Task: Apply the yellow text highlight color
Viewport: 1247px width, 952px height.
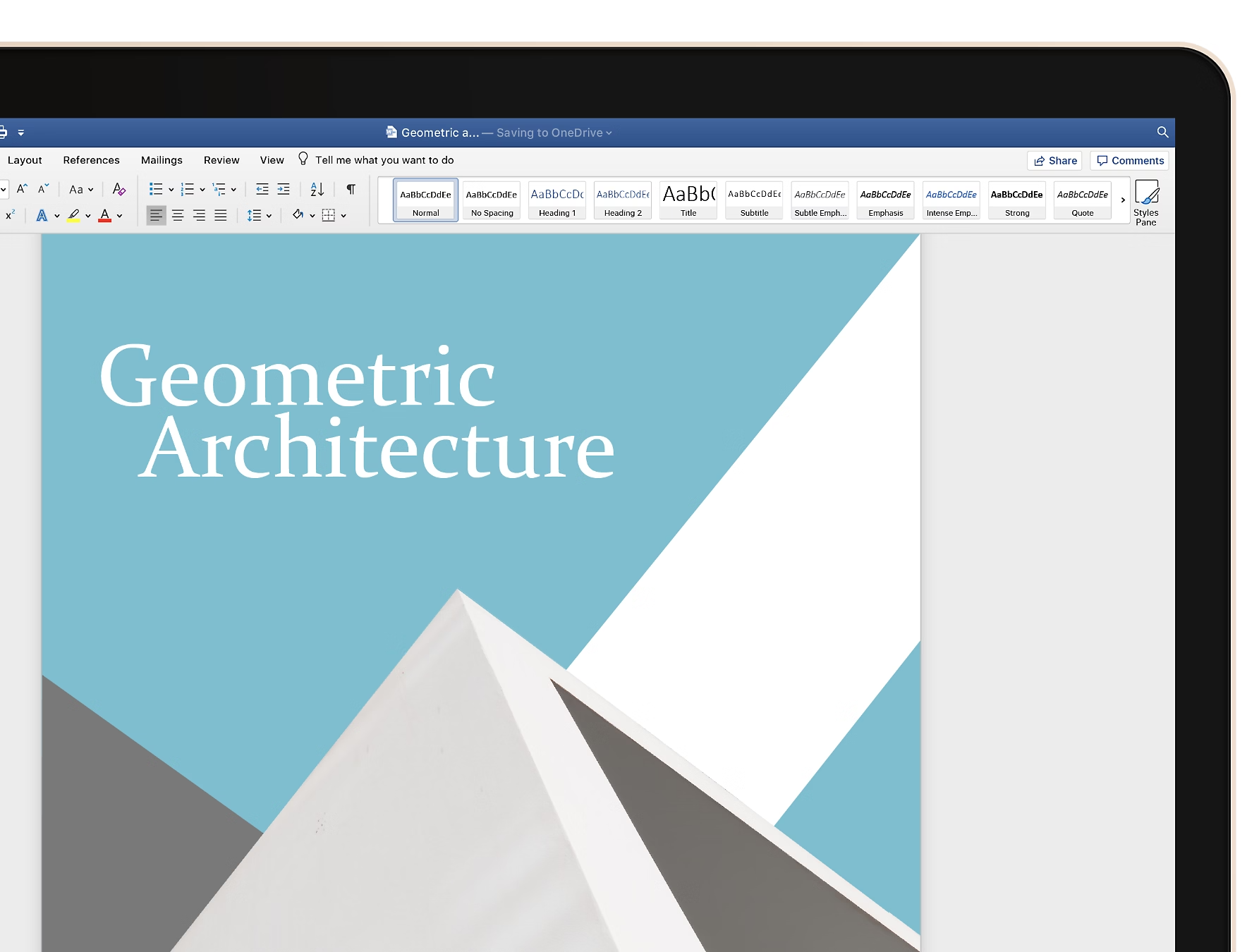Action: (73, 215)
